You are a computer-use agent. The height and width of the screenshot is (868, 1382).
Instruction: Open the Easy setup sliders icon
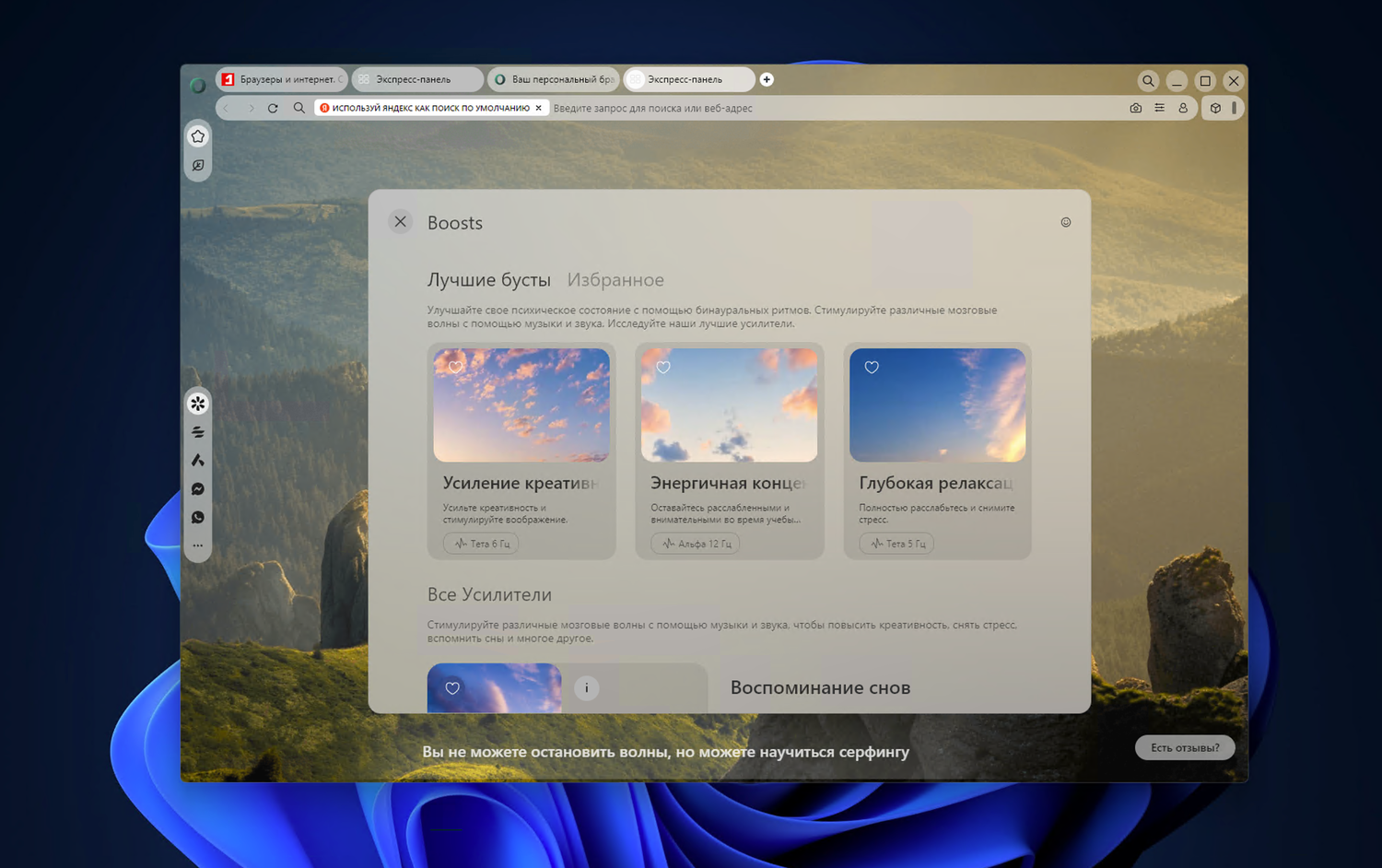pyautogui.click(x=1160, y=108)
